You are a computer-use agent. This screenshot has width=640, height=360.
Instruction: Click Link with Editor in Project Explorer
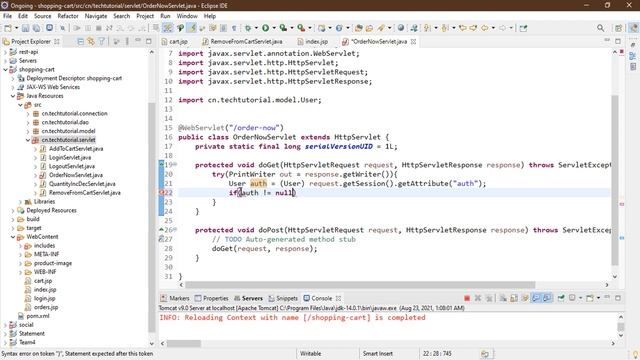(x=91, y=41)
